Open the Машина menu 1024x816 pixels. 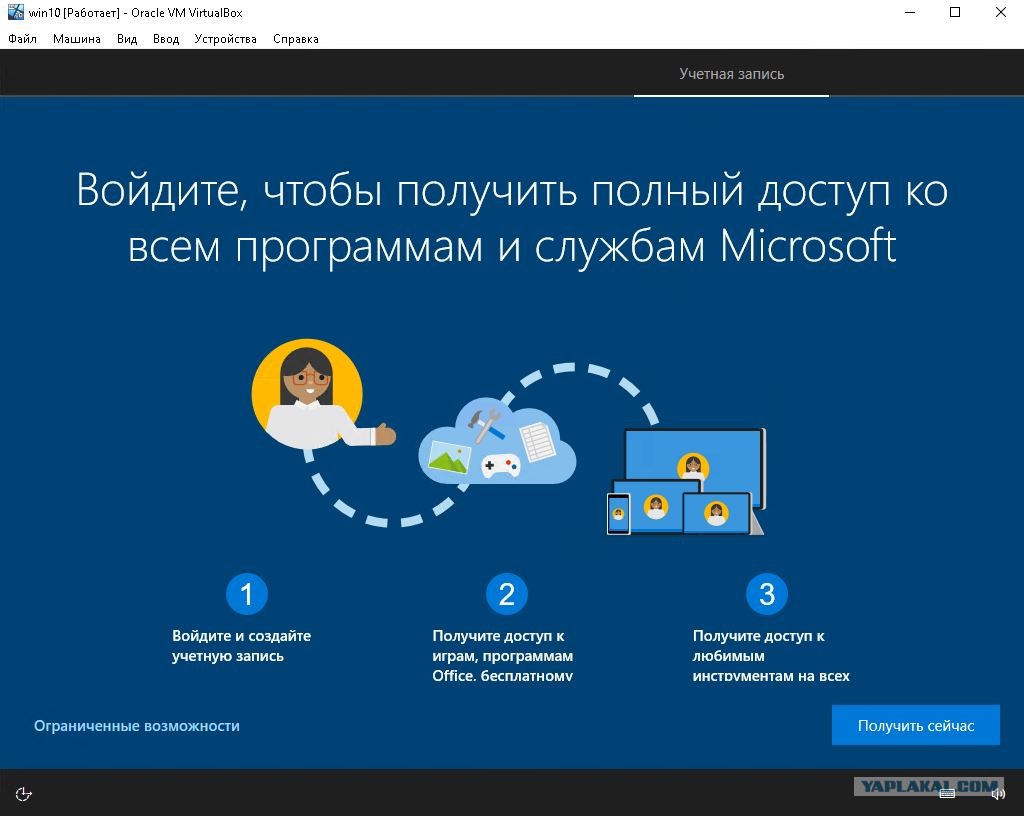pyautogui.click(x=76, y=39)
